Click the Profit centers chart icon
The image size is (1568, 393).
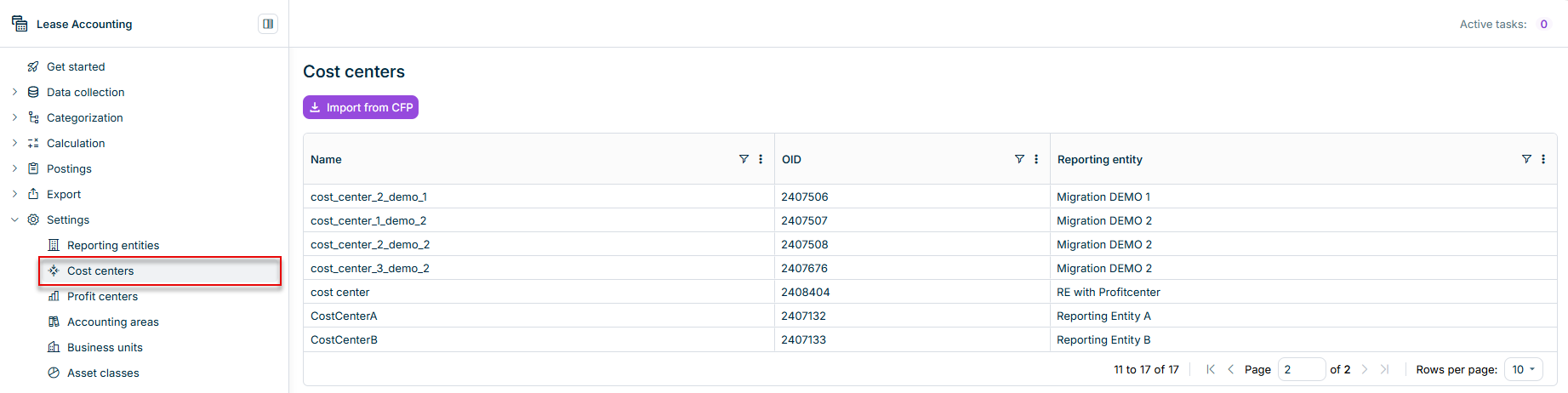54,296
